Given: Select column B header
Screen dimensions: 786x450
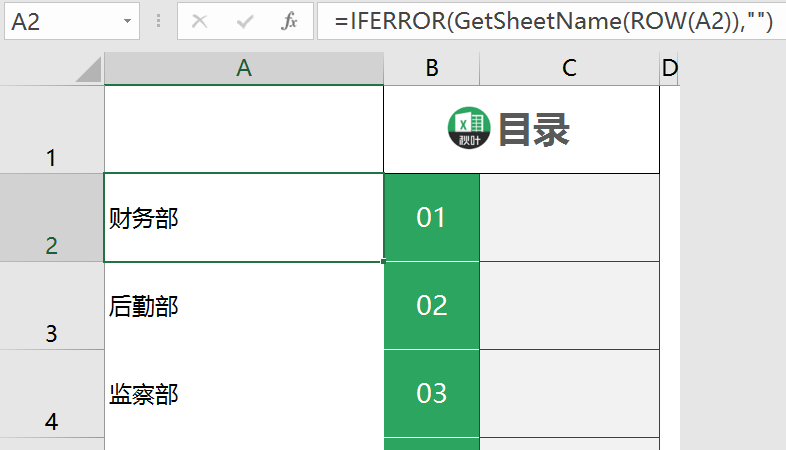Looking at the screenshot, I should [432, 68].
